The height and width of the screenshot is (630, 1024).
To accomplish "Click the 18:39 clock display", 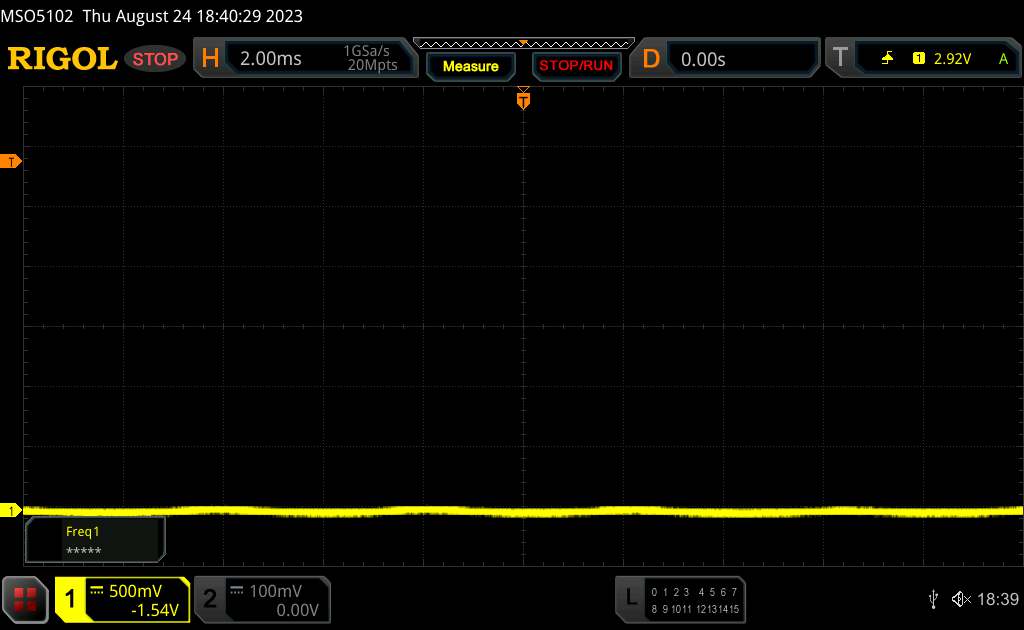I will click(998, 599).
